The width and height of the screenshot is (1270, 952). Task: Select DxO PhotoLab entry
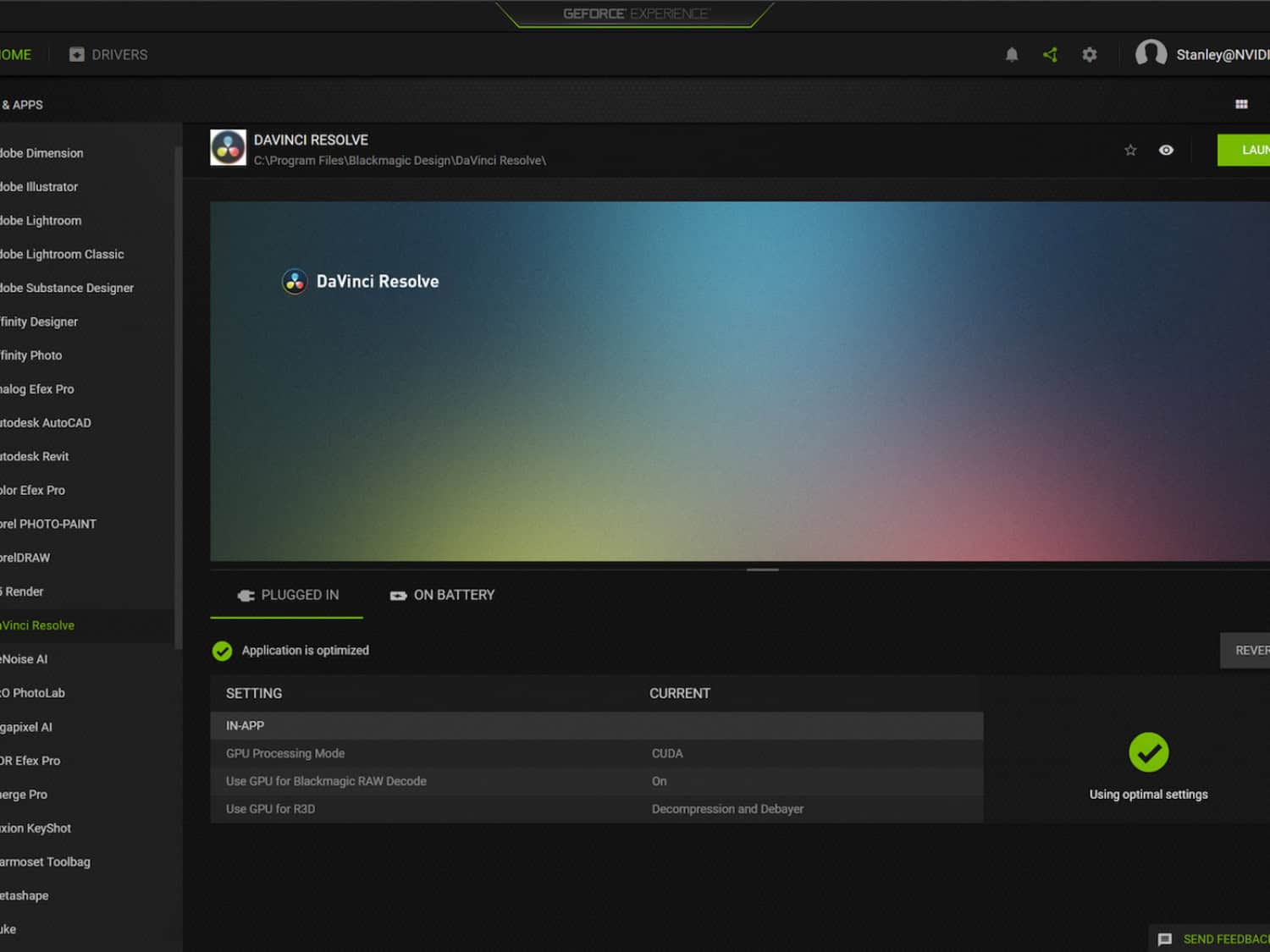[x=33, y=693]
